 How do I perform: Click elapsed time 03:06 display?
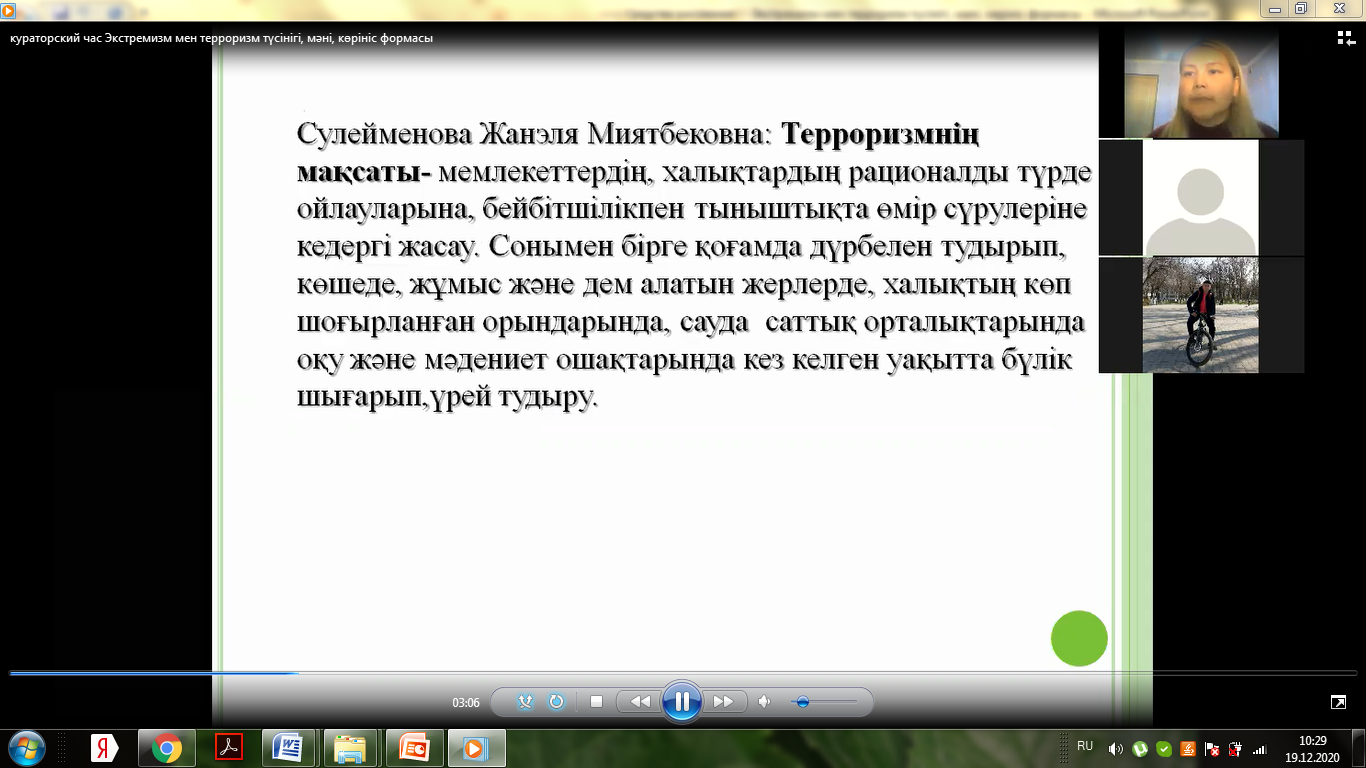(x=466, y=703)
